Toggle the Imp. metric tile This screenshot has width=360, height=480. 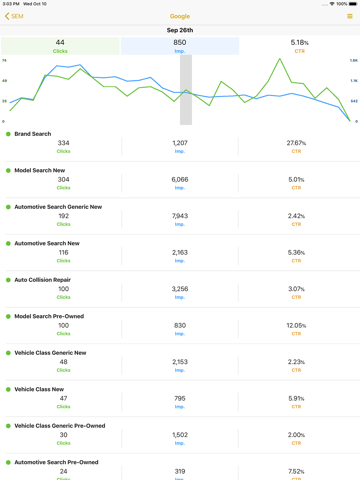point(180,46)
